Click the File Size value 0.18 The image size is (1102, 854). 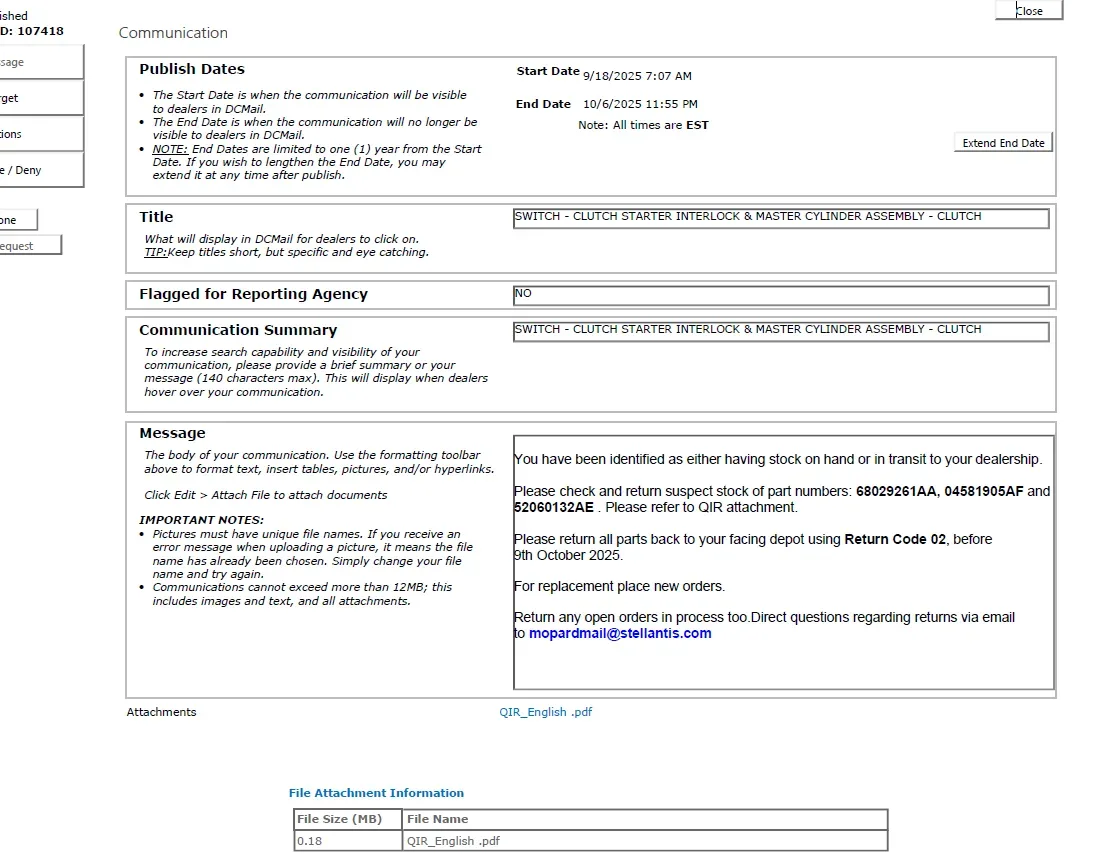348,841
